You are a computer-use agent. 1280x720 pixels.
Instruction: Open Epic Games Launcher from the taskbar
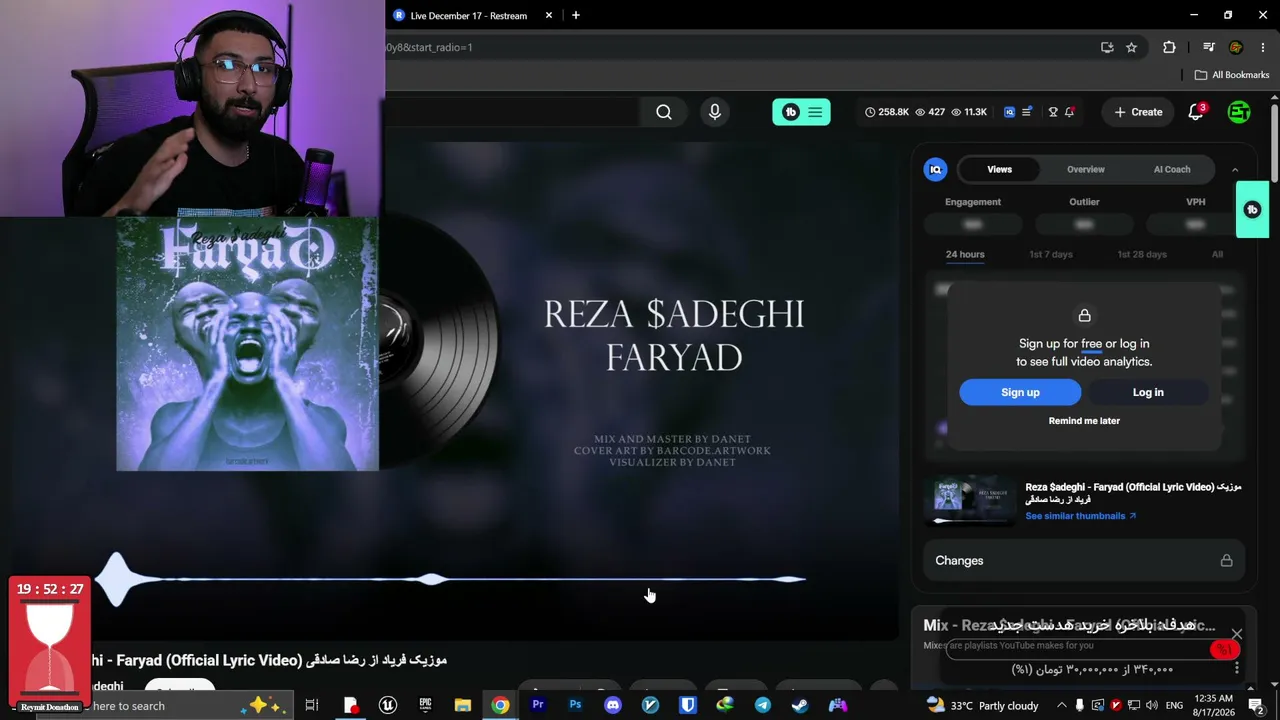click(425, 705)
